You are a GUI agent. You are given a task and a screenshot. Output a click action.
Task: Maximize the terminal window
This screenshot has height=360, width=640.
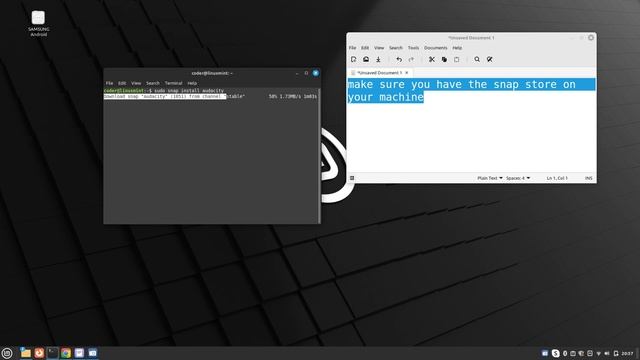point(306,73)
